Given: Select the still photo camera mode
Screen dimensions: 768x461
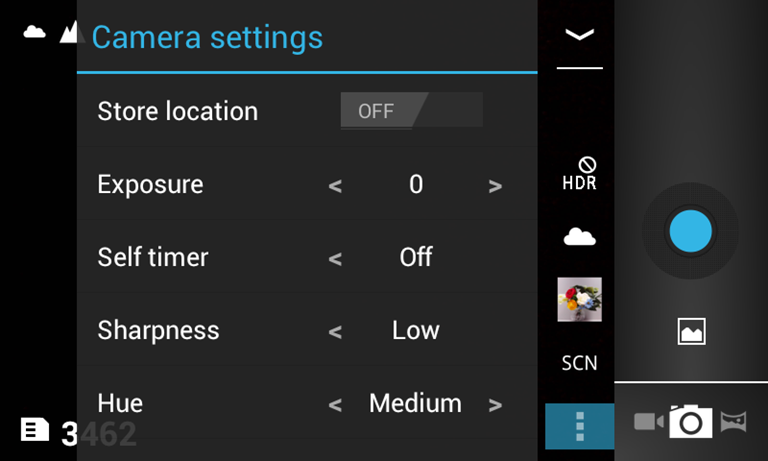Looking at the screenshot, I should pos(690,422).
